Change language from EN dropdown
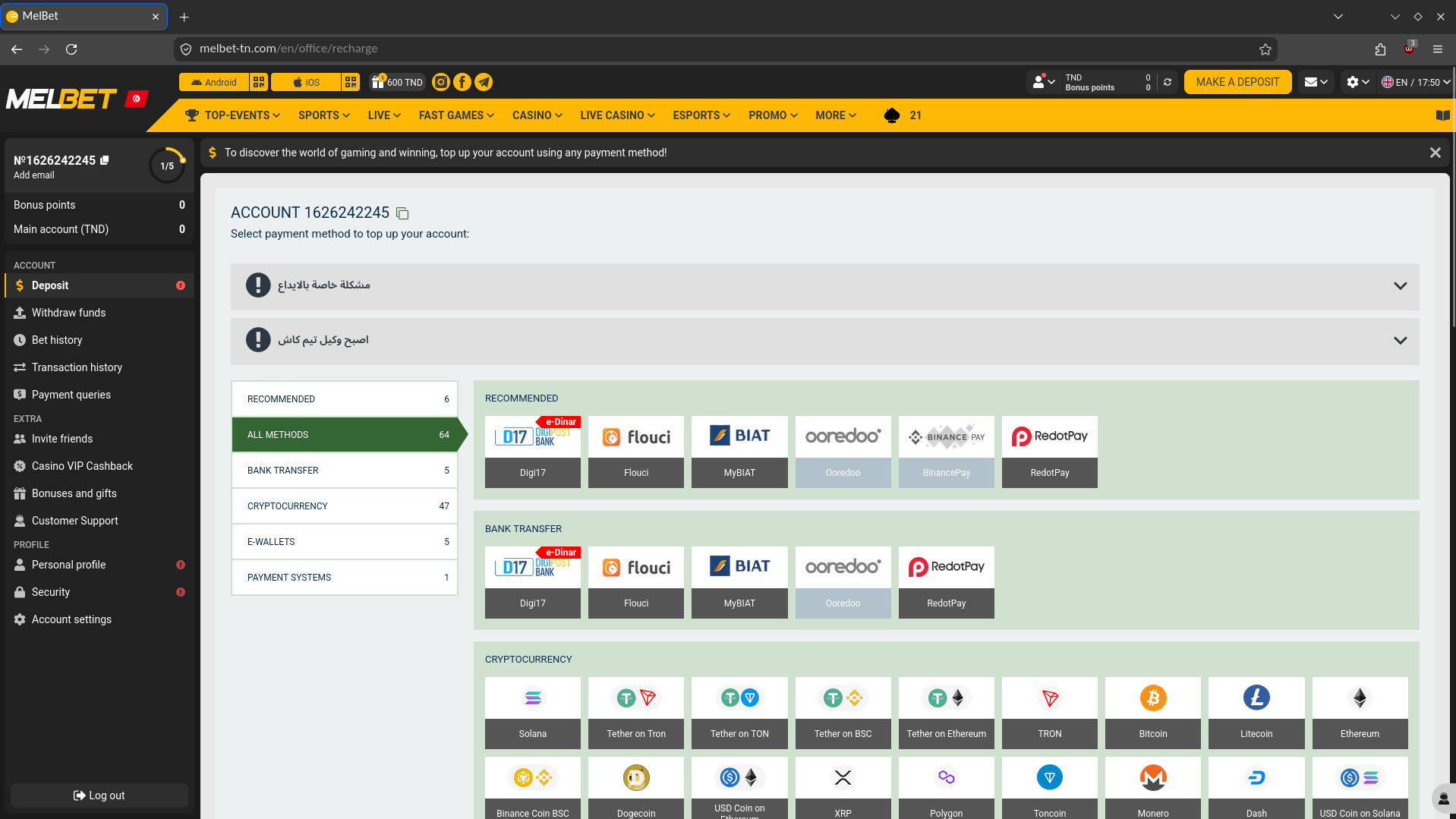Screen dimensions: 1456x819 pos(1416,82)
